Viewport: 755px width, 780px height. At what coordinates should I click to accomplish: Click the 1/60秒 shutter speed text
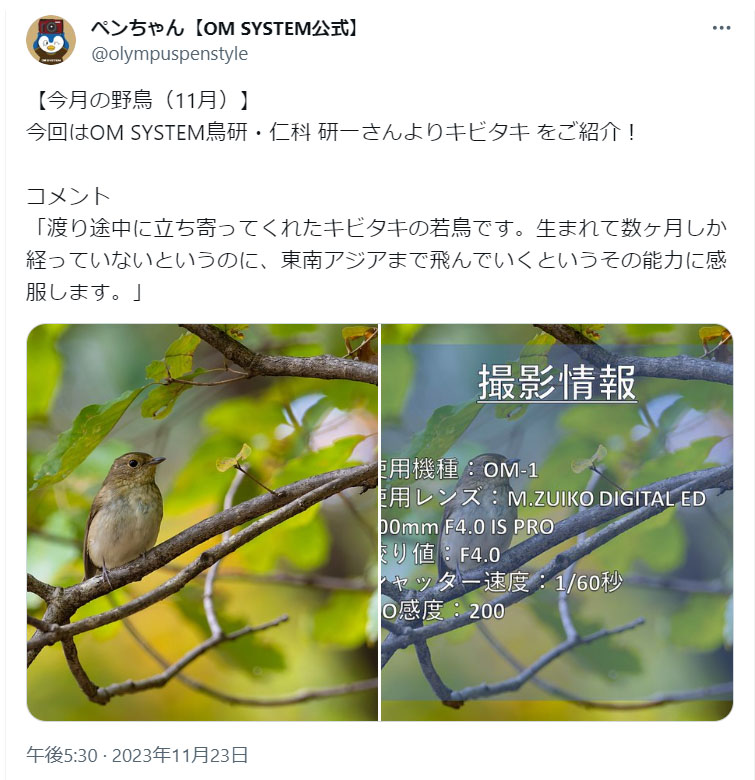point(588,582)
